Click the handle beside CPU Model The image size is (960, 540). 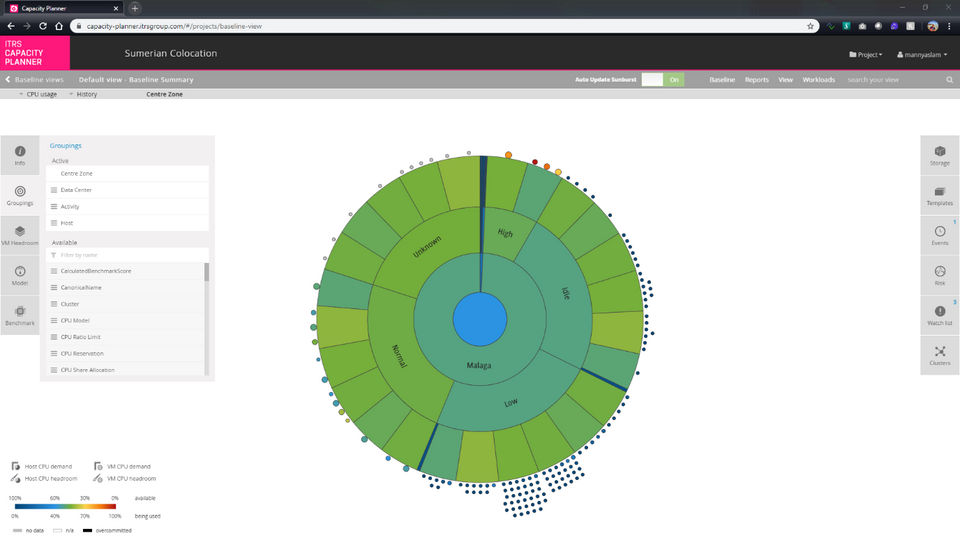click(x=54, y=320)
